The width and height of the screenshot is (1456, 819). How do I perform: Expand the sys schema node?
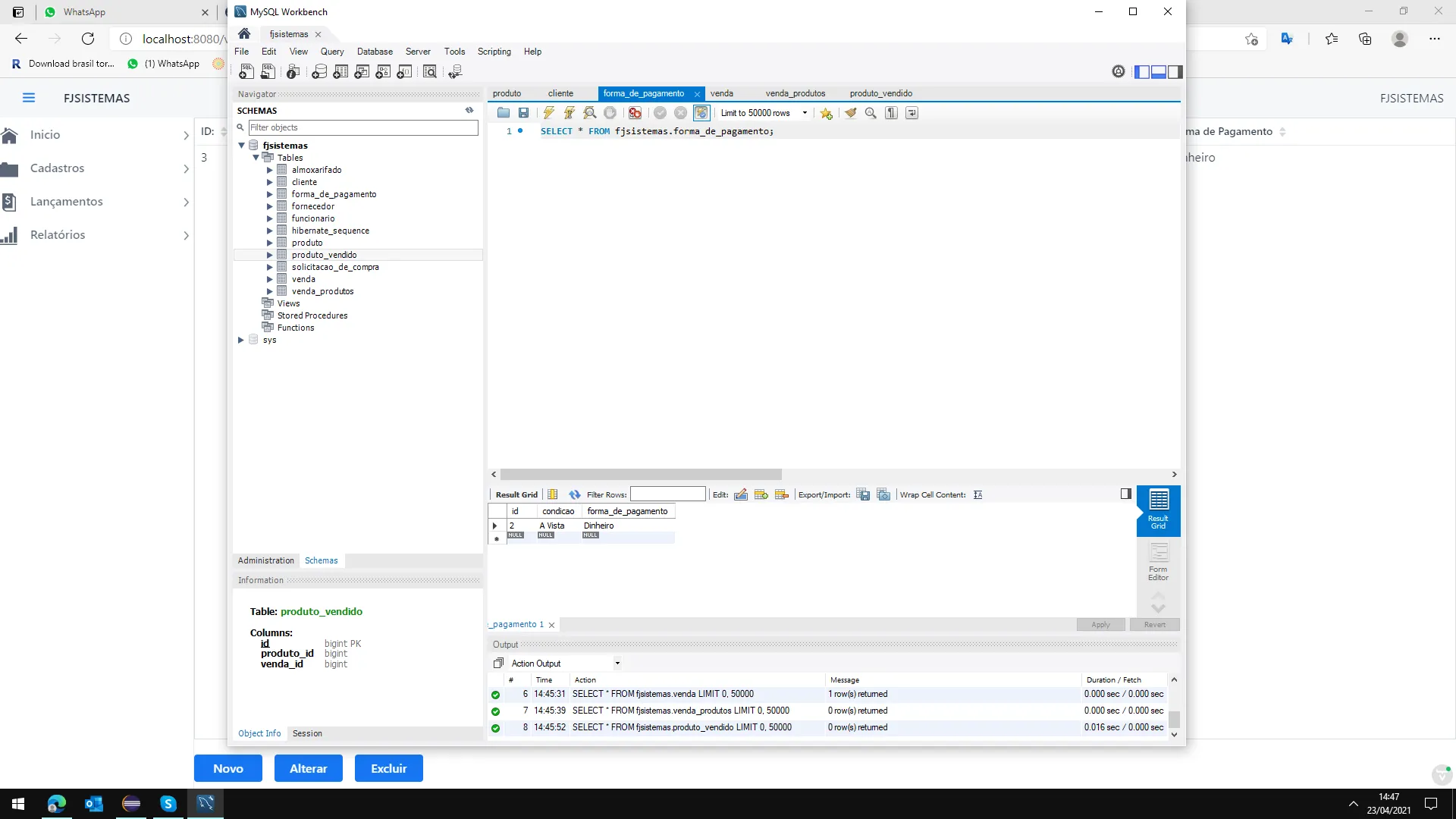241,340
